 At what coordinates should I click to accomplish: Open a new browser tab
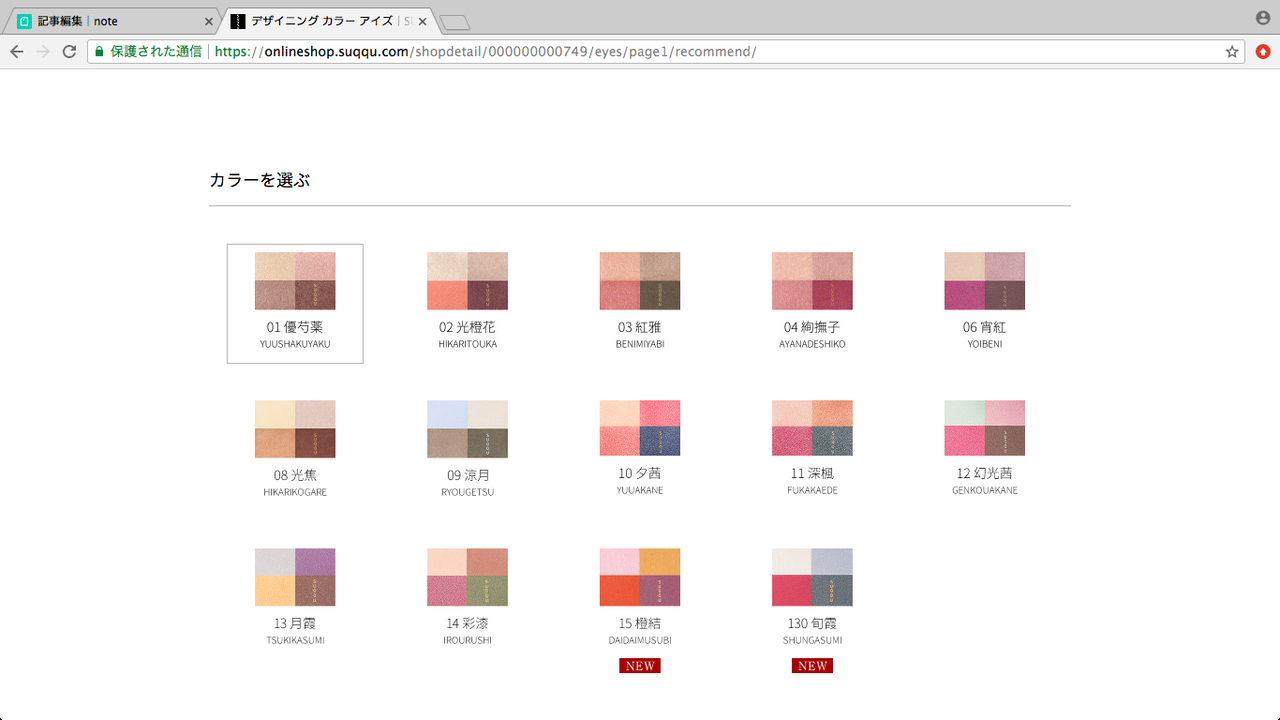click(454, 22)
